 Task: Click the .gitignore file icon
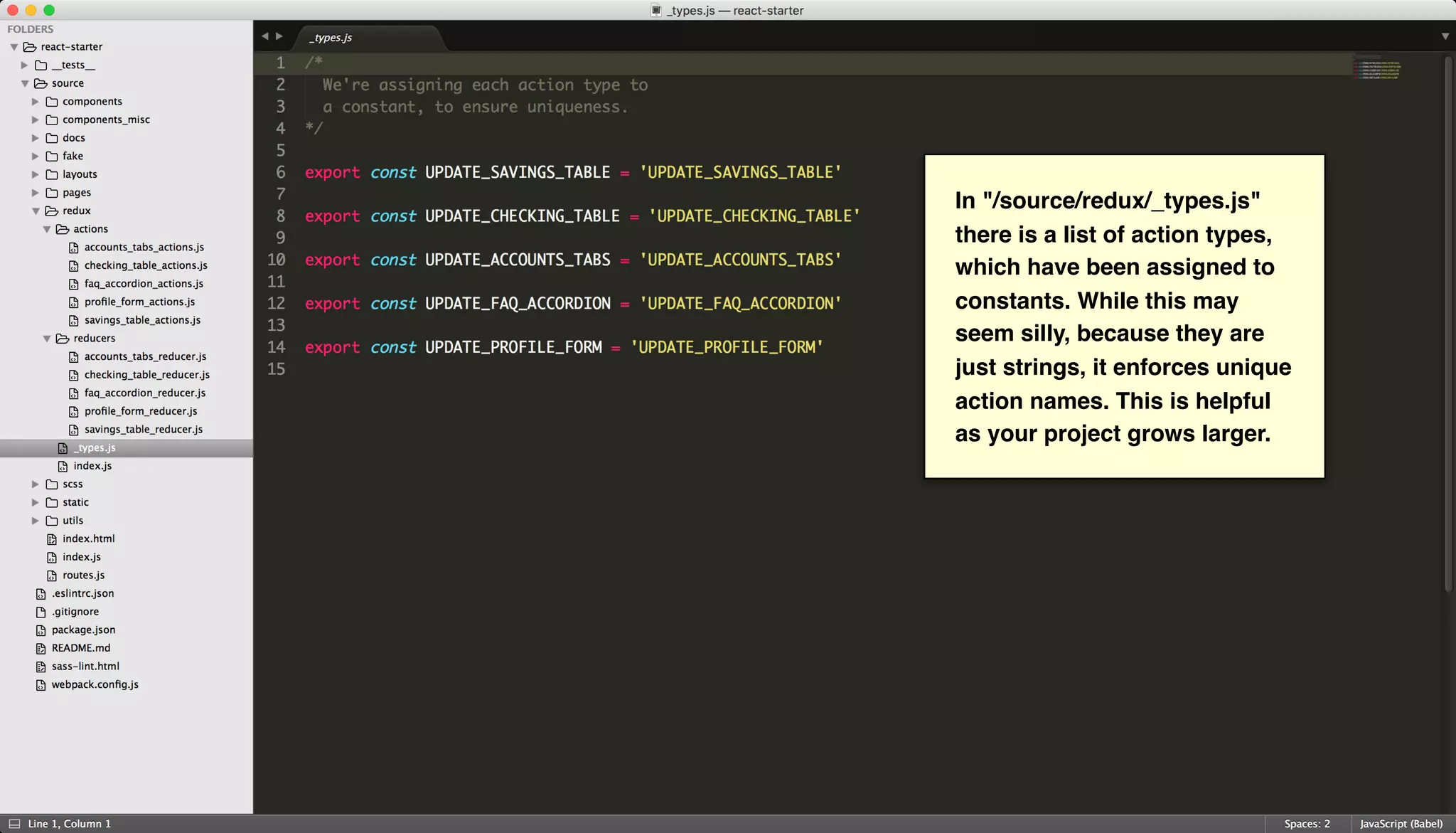click(x=41, y=612)
